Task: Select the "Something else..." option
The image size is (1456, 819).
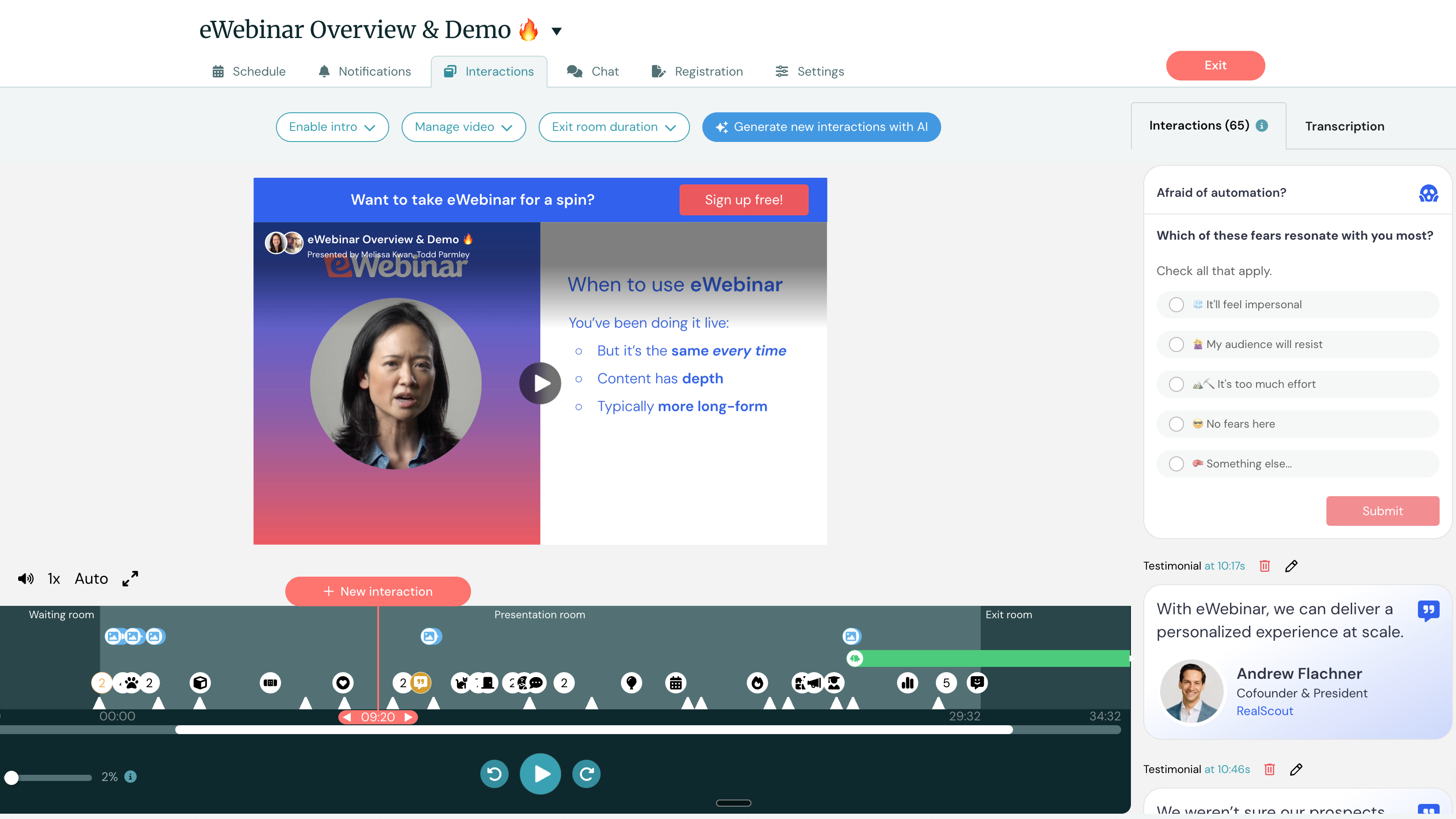Action: (1298, 464)
